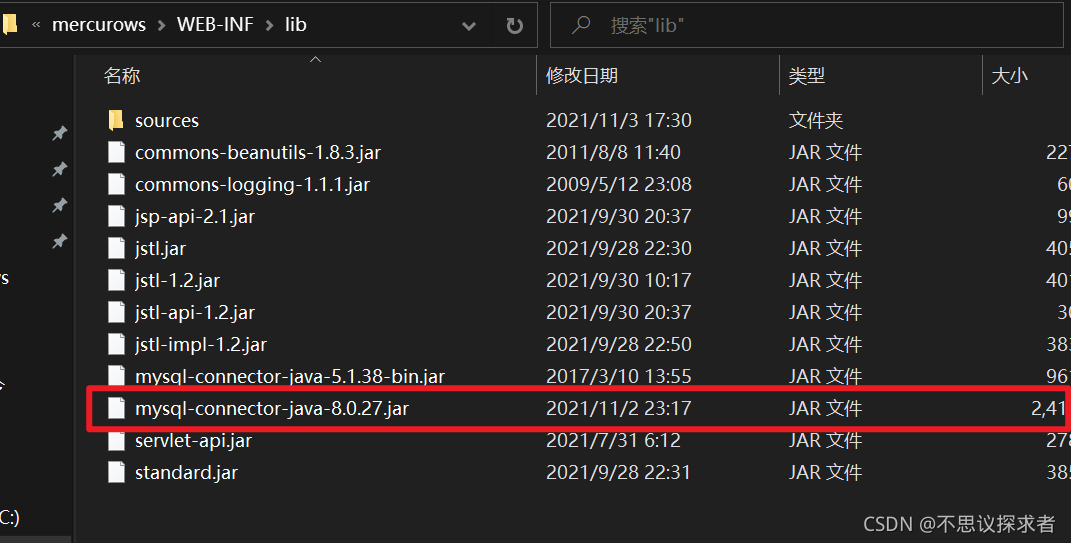Click file icon of jsp-api-2.1.jar
The width and height of the screenshot is (1071, 543).
pos(116,217)
